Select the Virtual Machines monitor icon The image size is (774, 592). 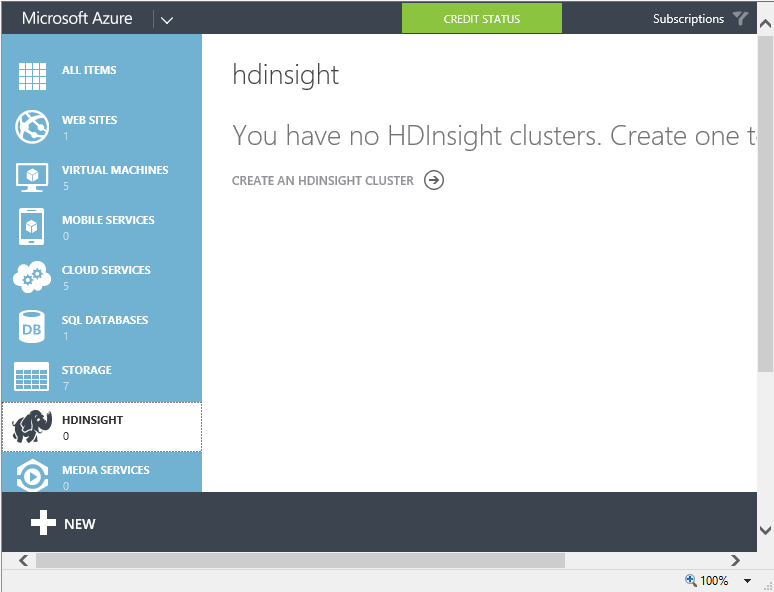(x=32, y=177)
